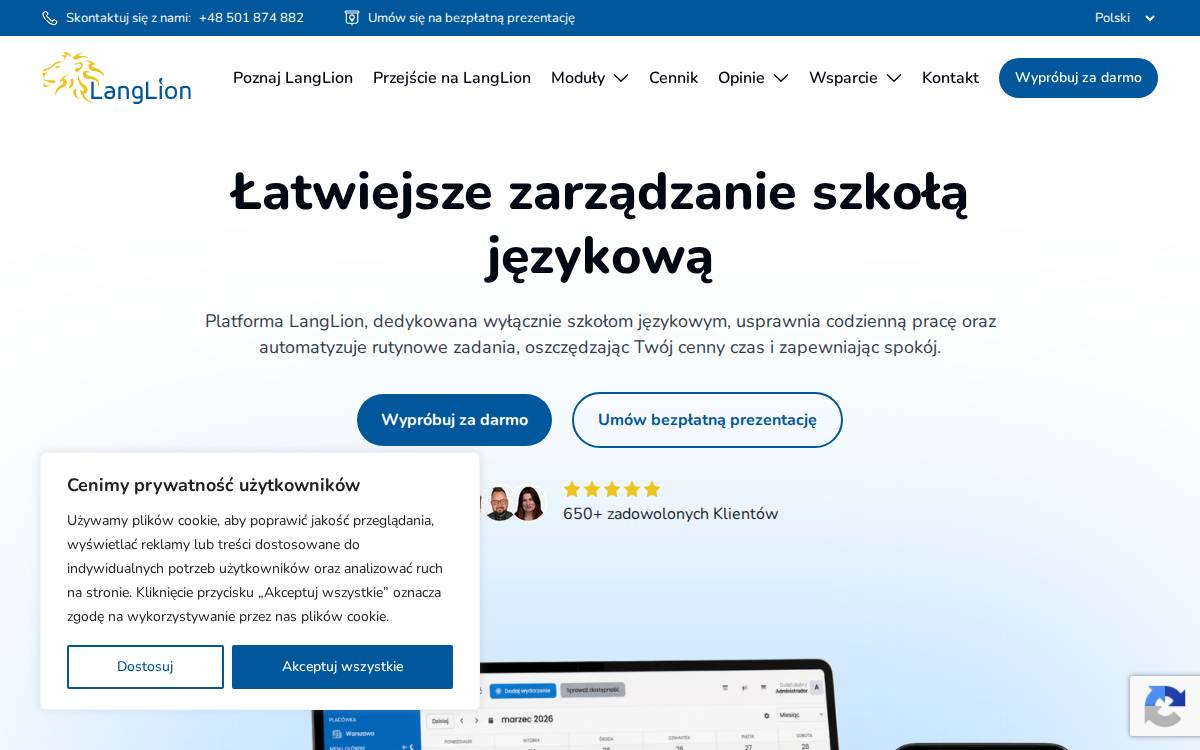Click the customer avatar photos
1200x750 pixels.
(513, 503)
